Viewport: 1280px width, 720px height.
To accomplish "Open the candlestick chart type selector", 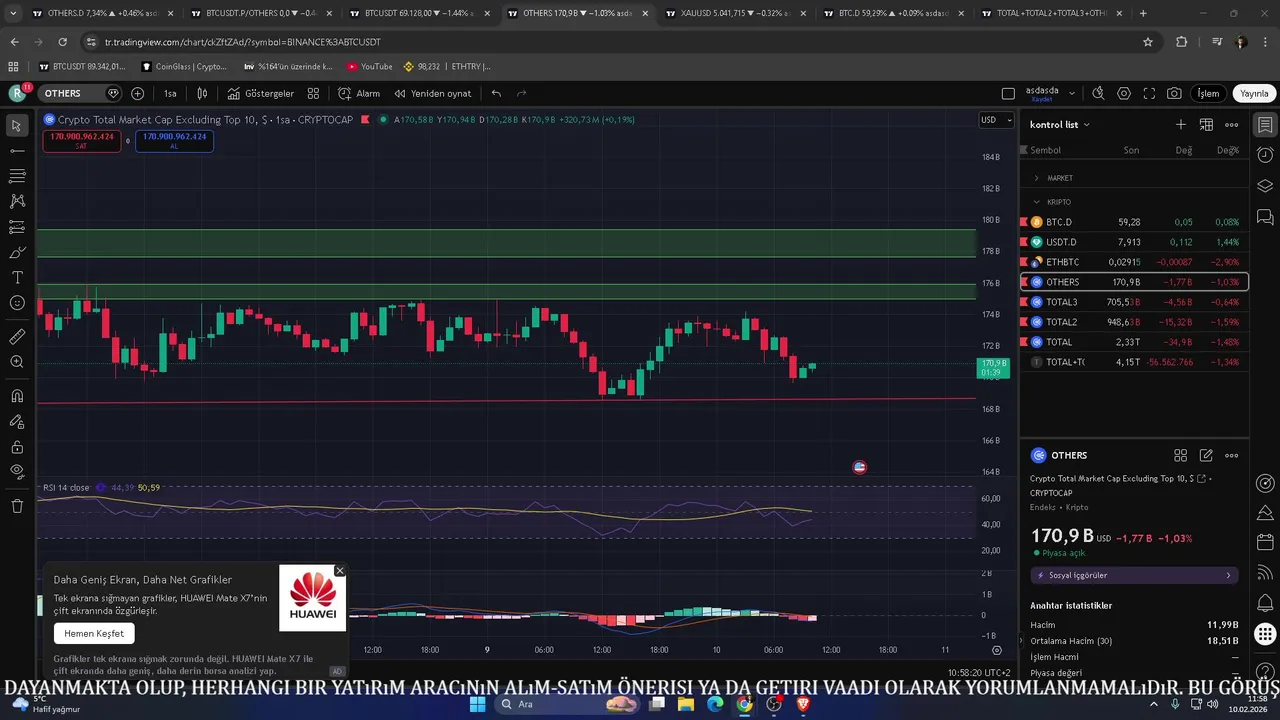I will pyautogui.click(x=202, y=93).
